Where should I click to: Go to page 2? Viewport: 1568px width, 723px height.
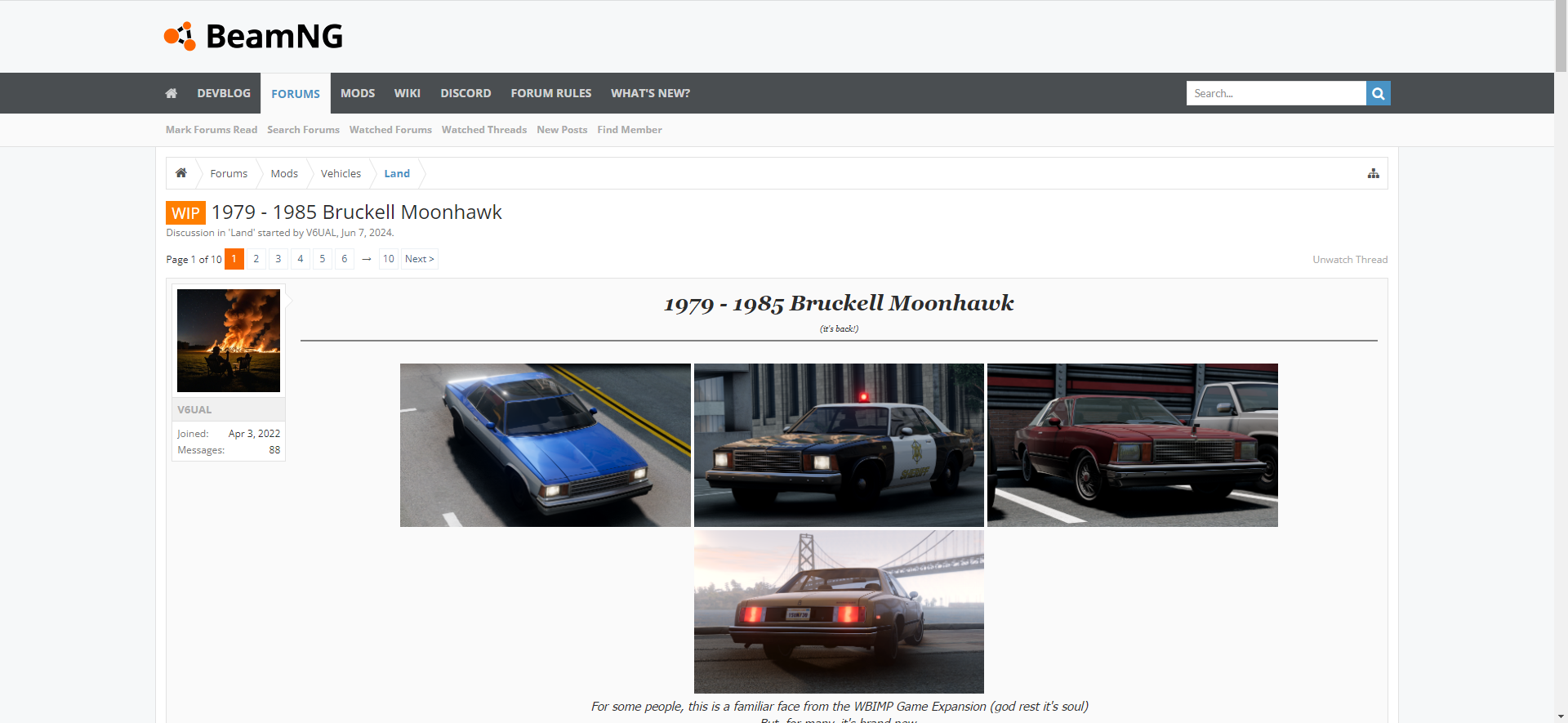click(x=256, y=259)
